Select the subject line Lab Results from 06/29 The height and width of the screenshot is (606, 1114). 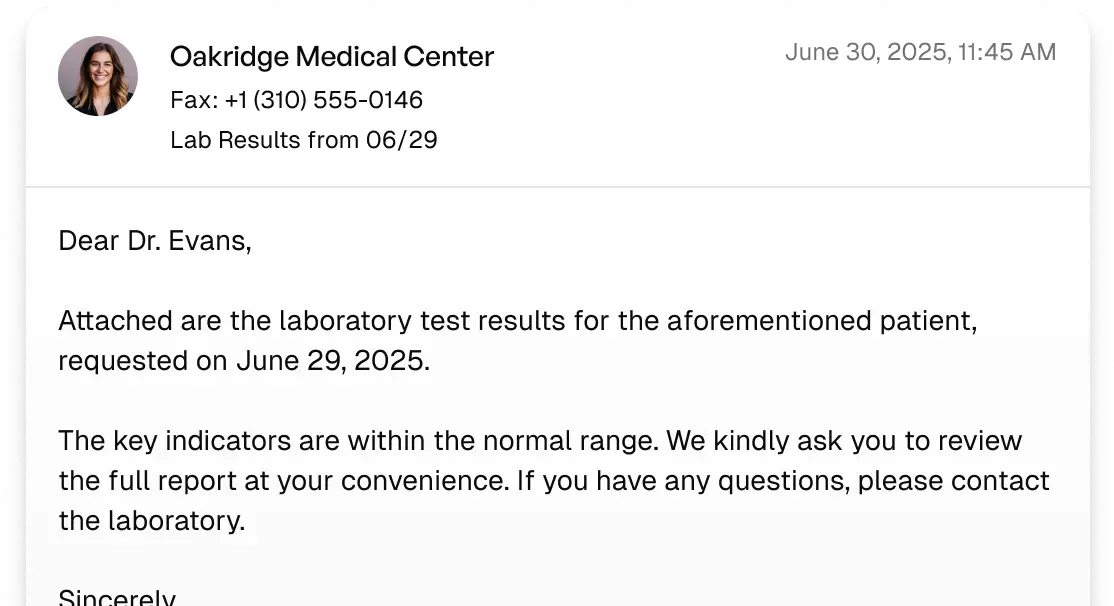click(x=303, y=140)
